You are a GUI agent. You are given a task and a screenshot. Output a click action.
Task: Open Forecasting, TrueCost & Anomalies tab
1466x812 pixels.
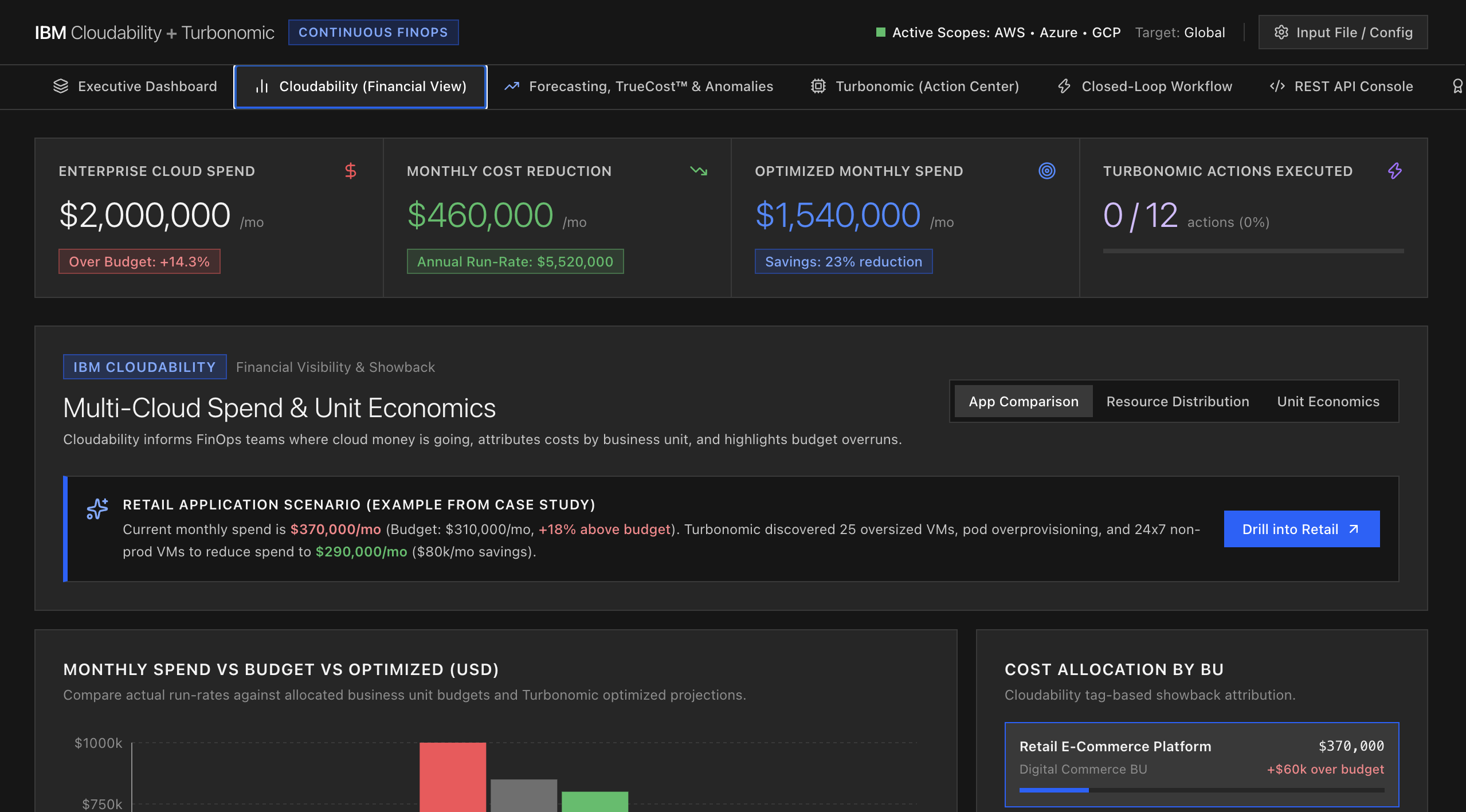pyautogui.click(x=638, y=87)
